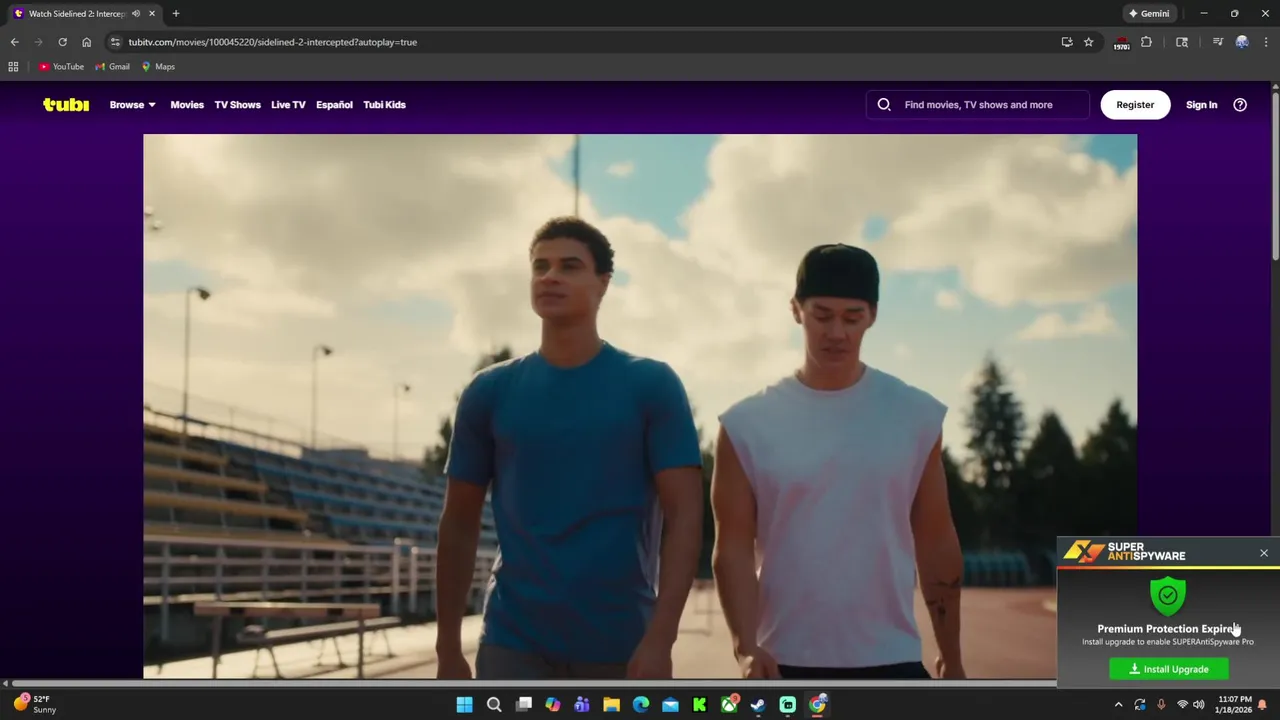This screenshot has width=1280, height=720.
Task: Open Chrome three-dot menu
Action: pyautogui.click(x=1264, y=42)
